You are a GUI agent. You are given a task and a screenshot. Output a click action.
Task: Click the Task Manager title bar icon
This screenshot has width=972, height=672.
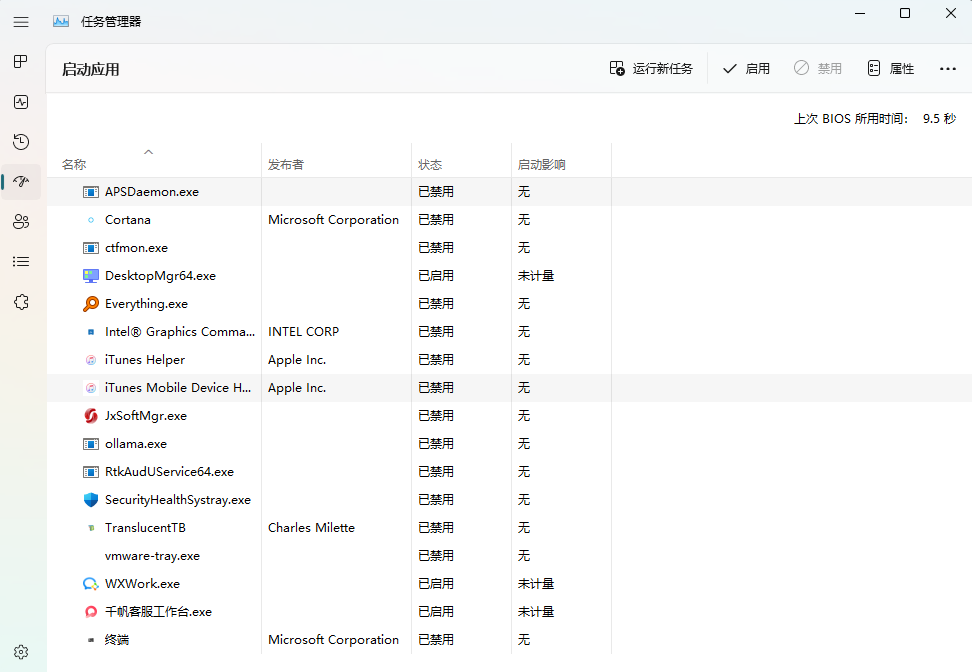[61, 22]
